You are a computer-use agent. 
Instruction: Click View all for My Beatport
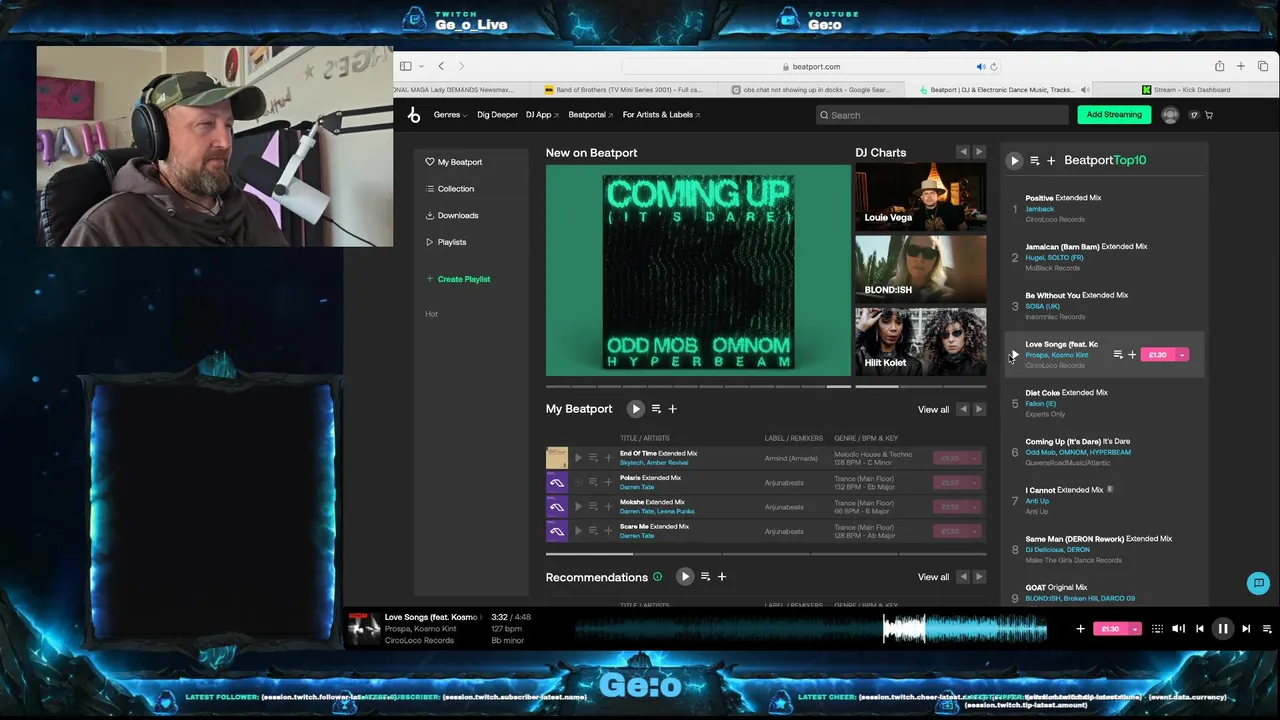(933, 409)
